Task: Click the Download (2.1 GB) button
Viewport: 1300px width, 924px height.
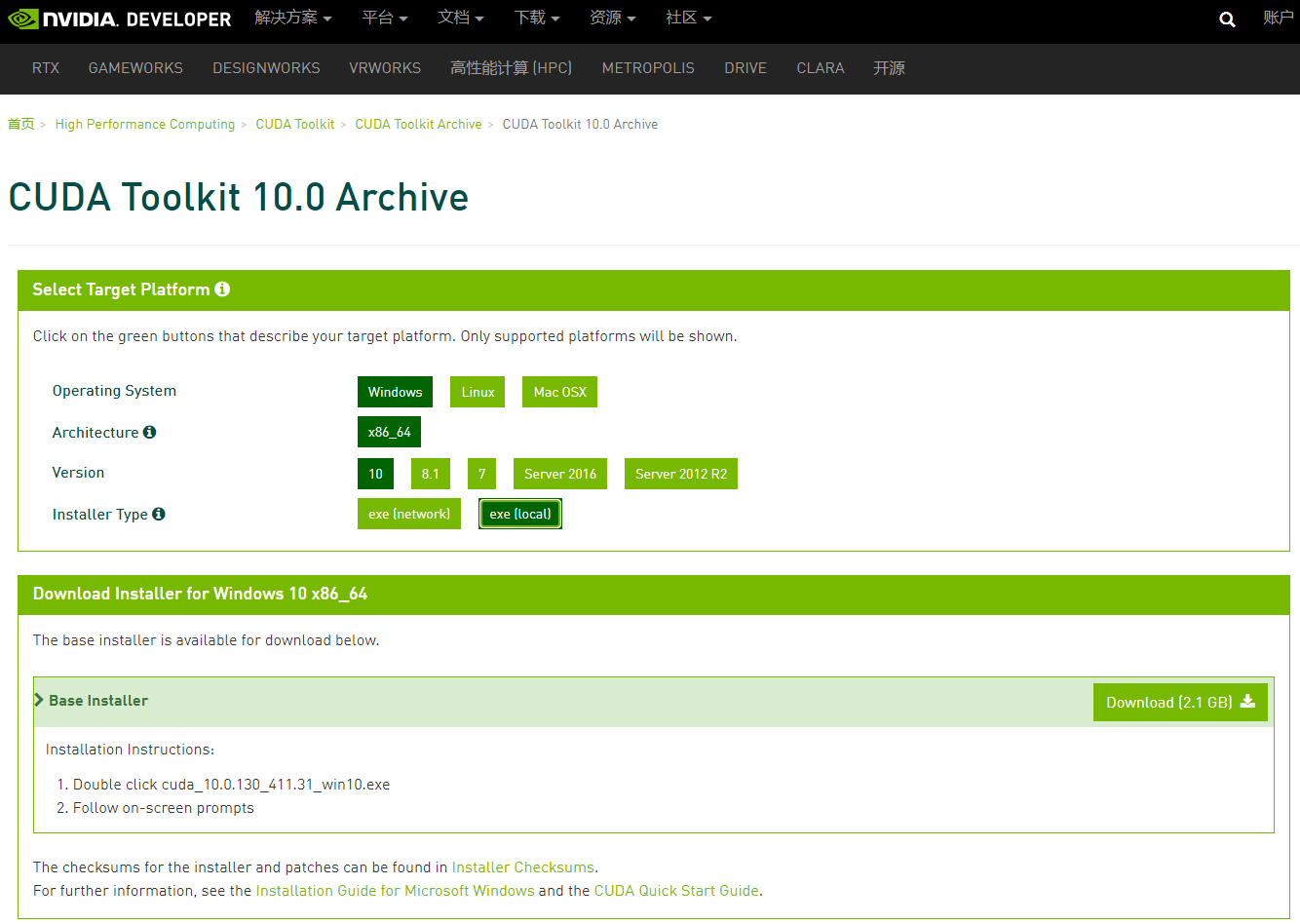Action: pos(1180,702)
